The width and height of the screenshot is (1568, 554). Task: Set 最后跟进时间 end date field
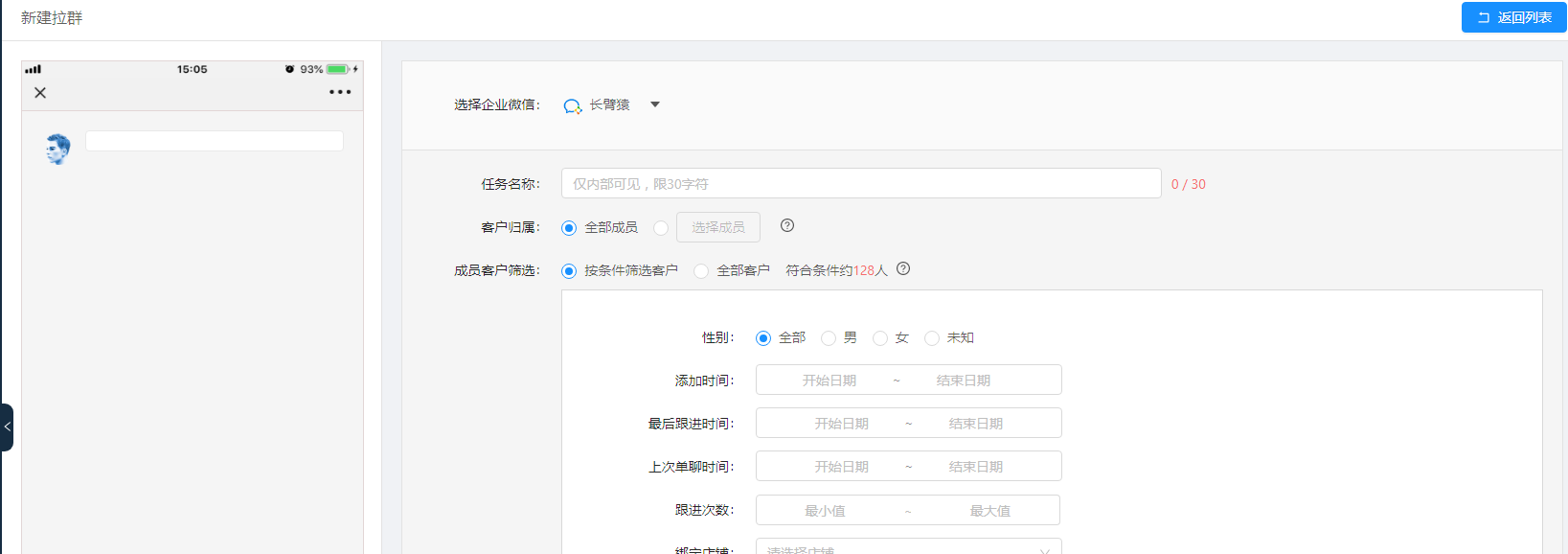click(976, 424)
